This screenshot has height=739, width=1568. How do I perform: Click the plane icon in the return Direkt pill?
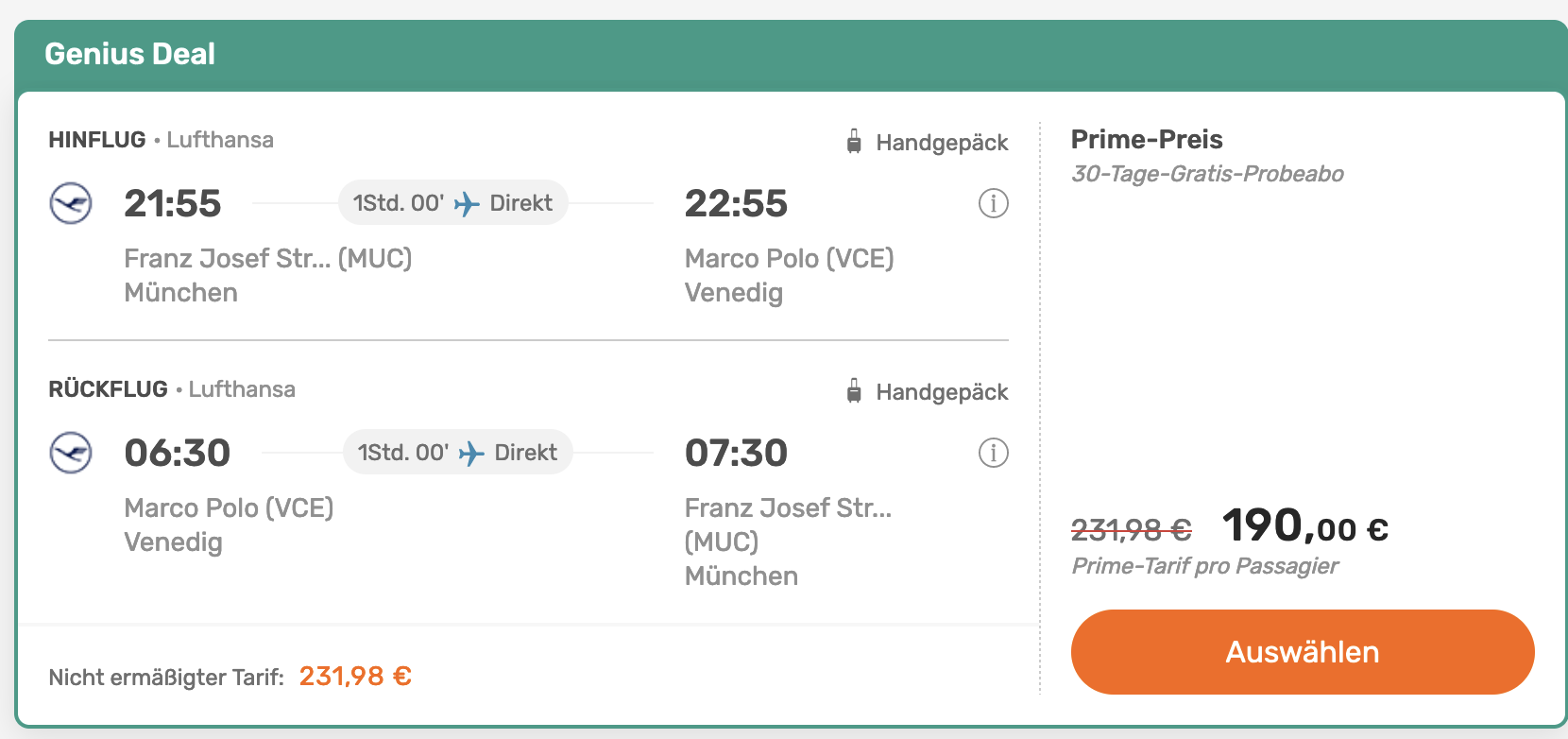tap(471, 453)
